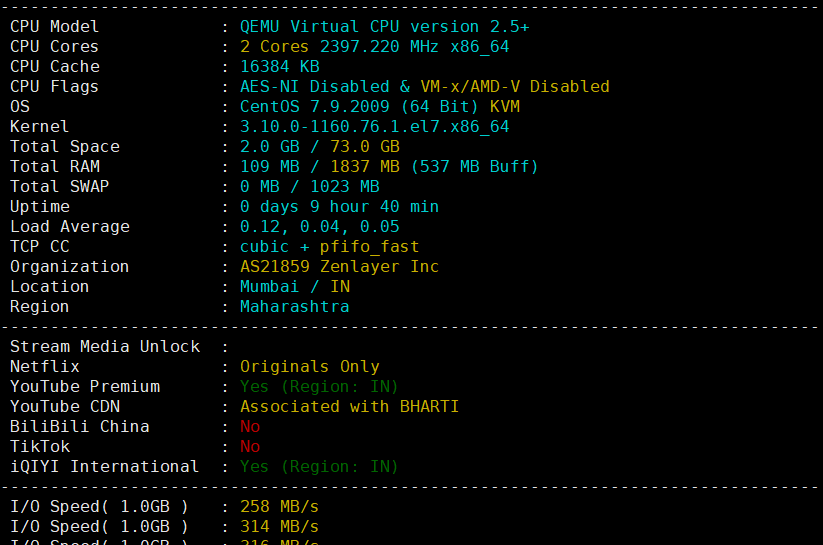Screen dimensions: 823x545
Task: Click region value 'Maharashtra'
Action: tap(294, 307)
